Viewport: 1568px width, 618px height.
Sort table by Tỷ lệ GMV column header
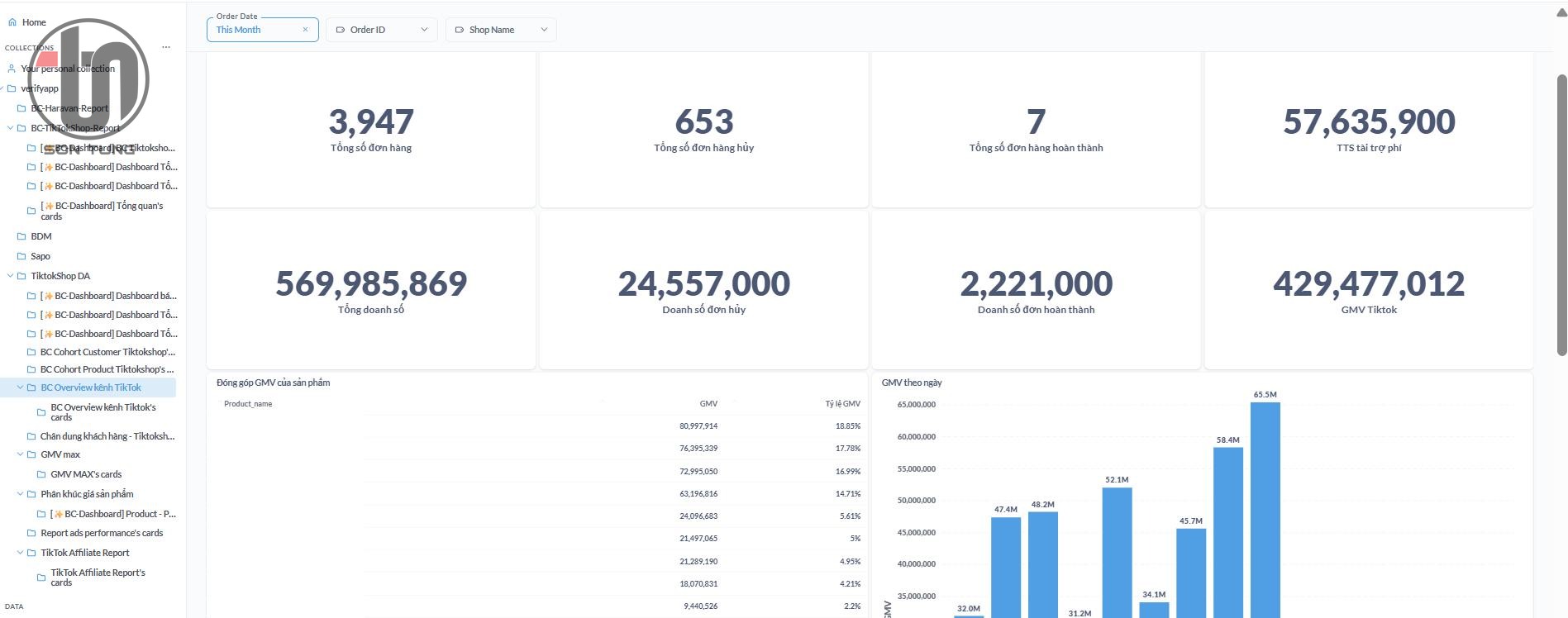[842, 404]
